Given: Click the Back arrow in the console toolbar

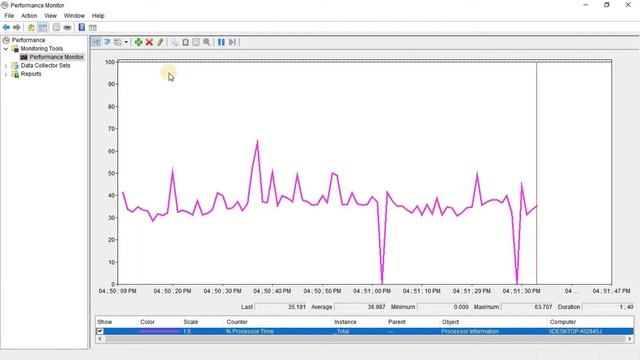Looking at the screenshot, I should 6,27.
